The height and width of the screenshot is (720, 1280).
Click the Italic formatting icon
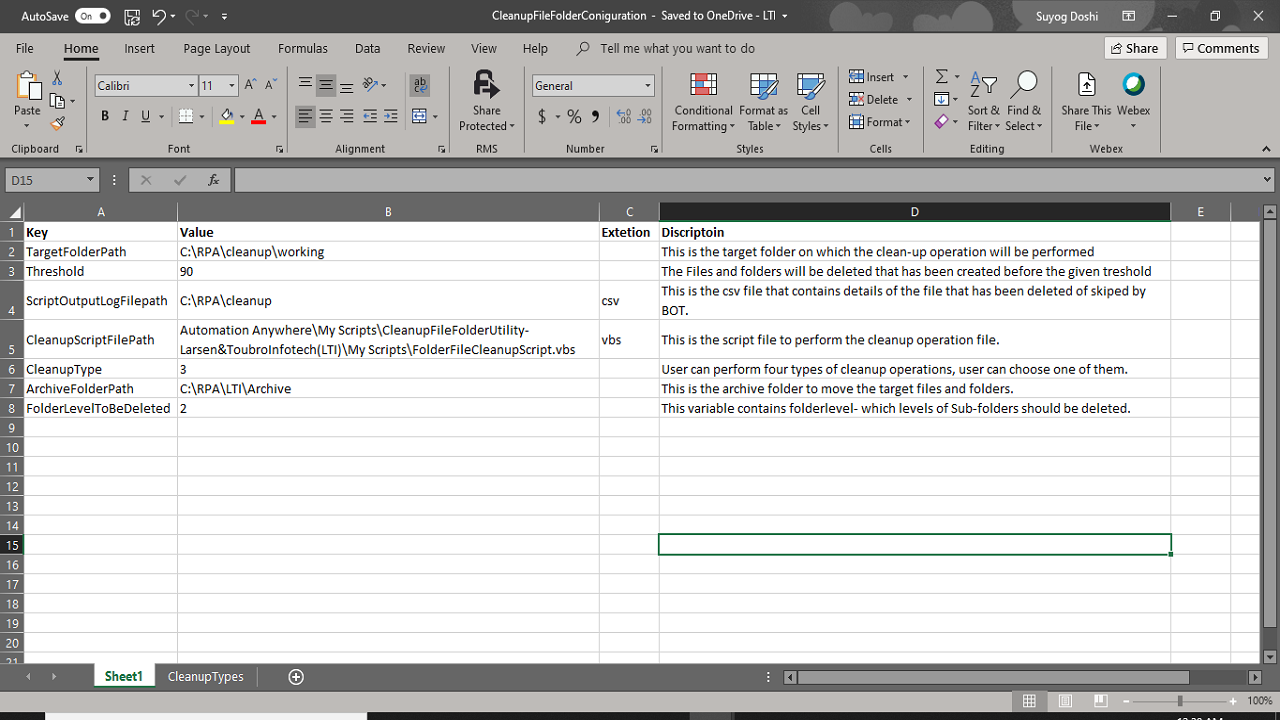pyautogui.click(x=125, y=117)
